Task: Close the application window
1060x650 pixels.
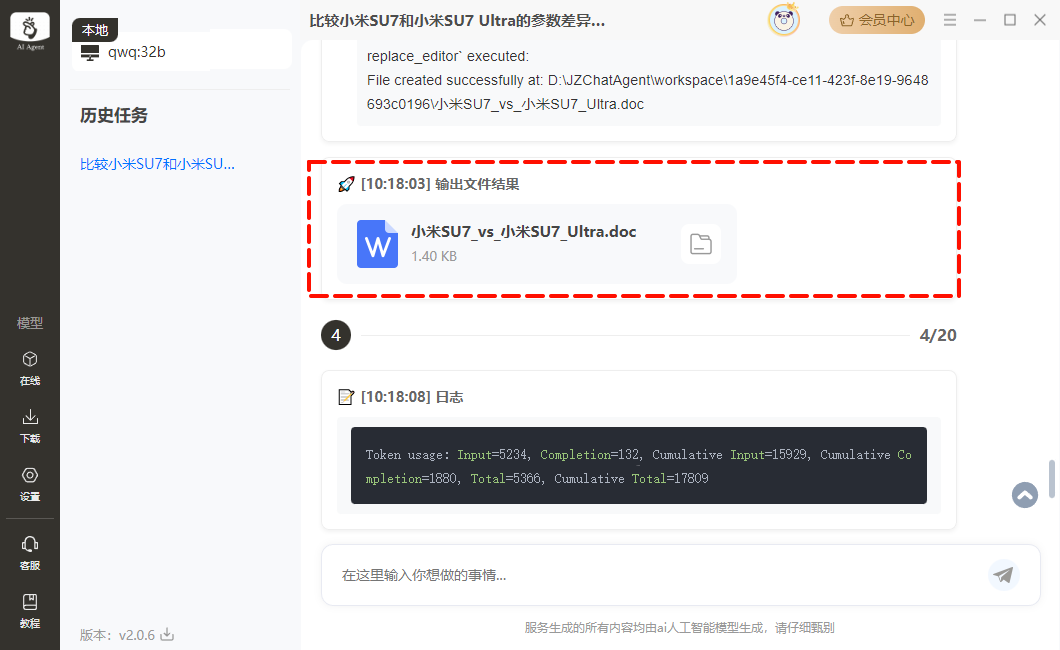Action: tap(1040, 20)
